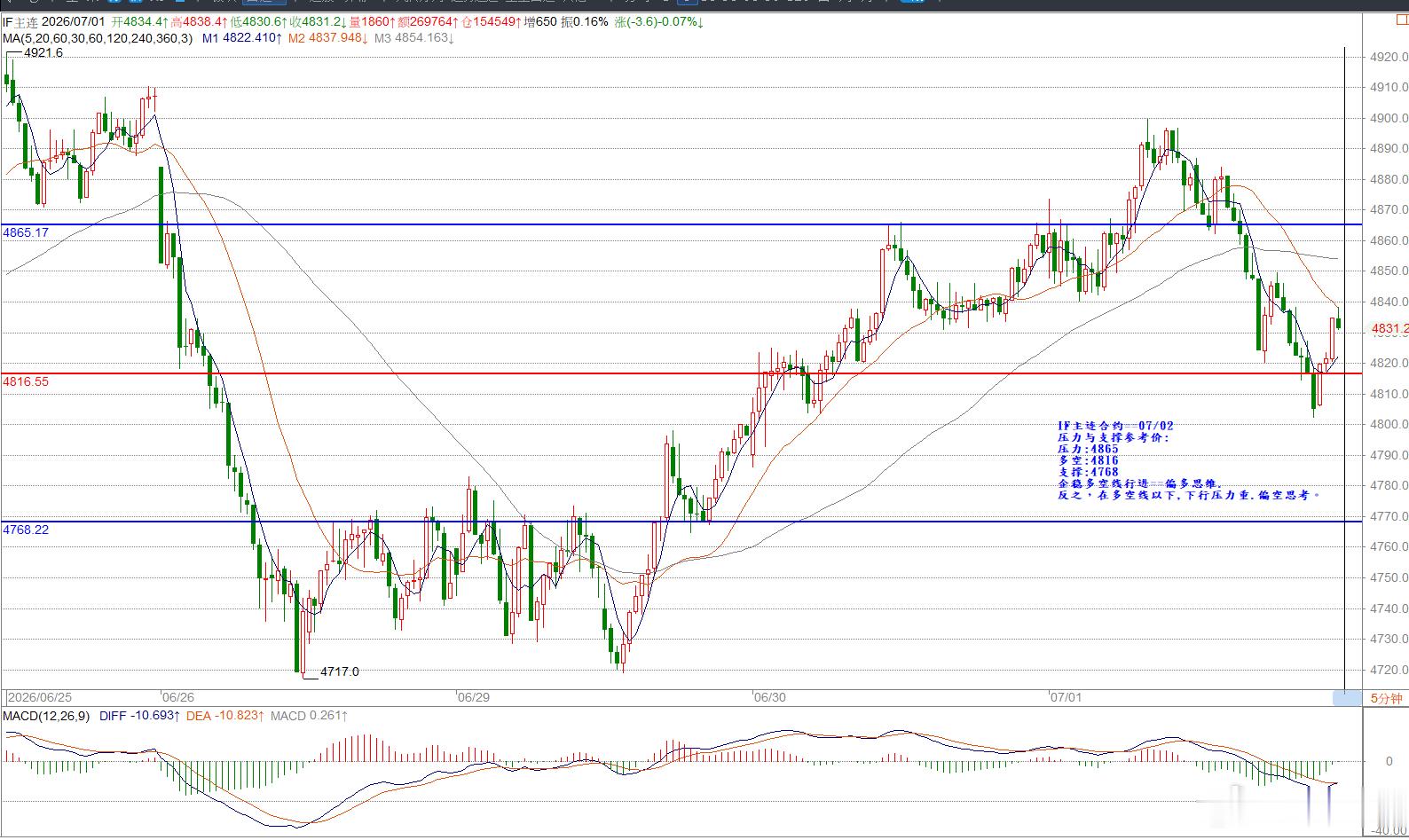Select the IF主连合约 blue annotation text block
This screenshot has height=840, width=1409.
coord(1189,460)
